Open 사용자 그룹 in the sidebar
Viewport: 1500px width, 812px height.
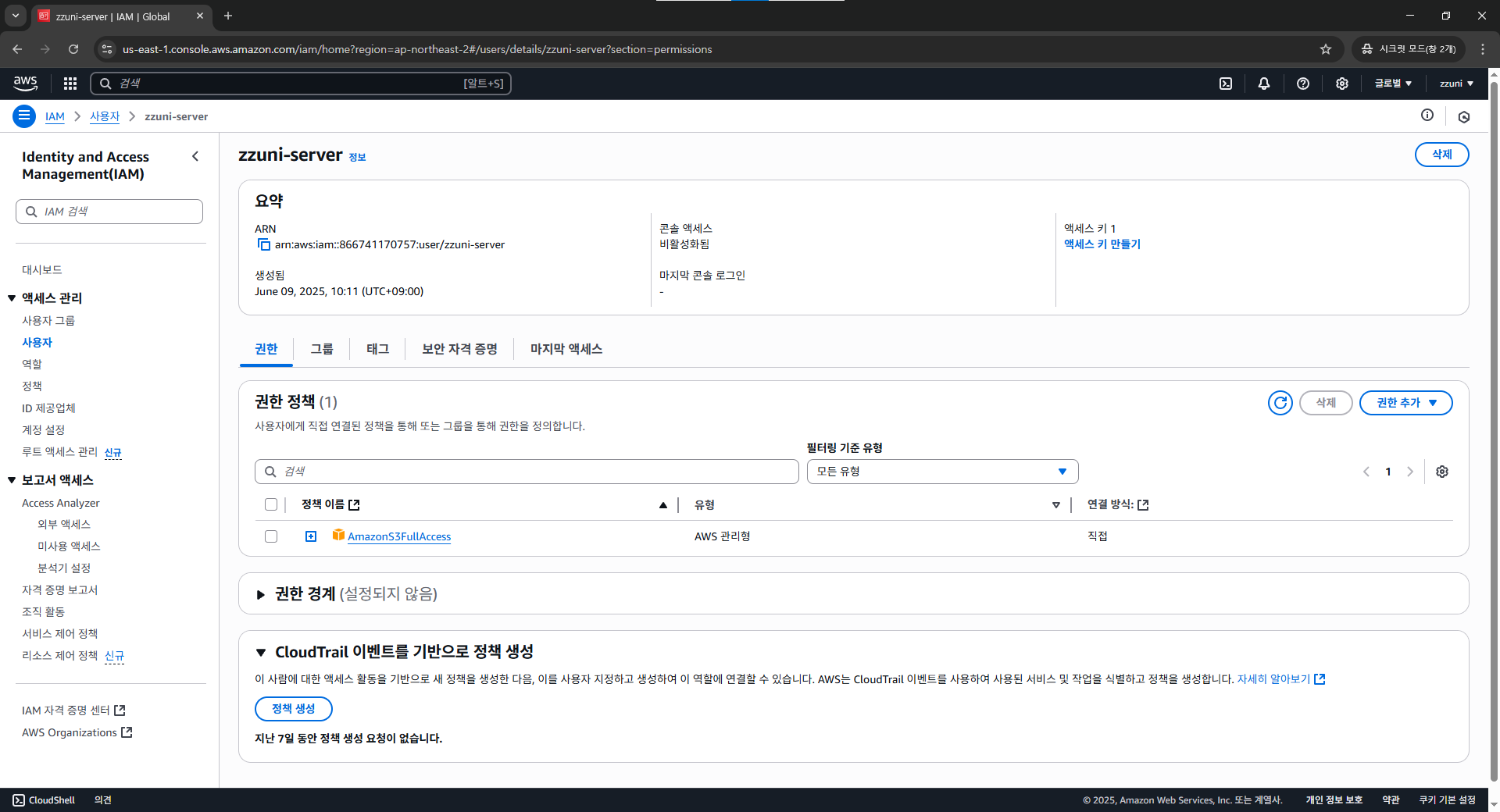pyautogui.click(x=48, y=321)
